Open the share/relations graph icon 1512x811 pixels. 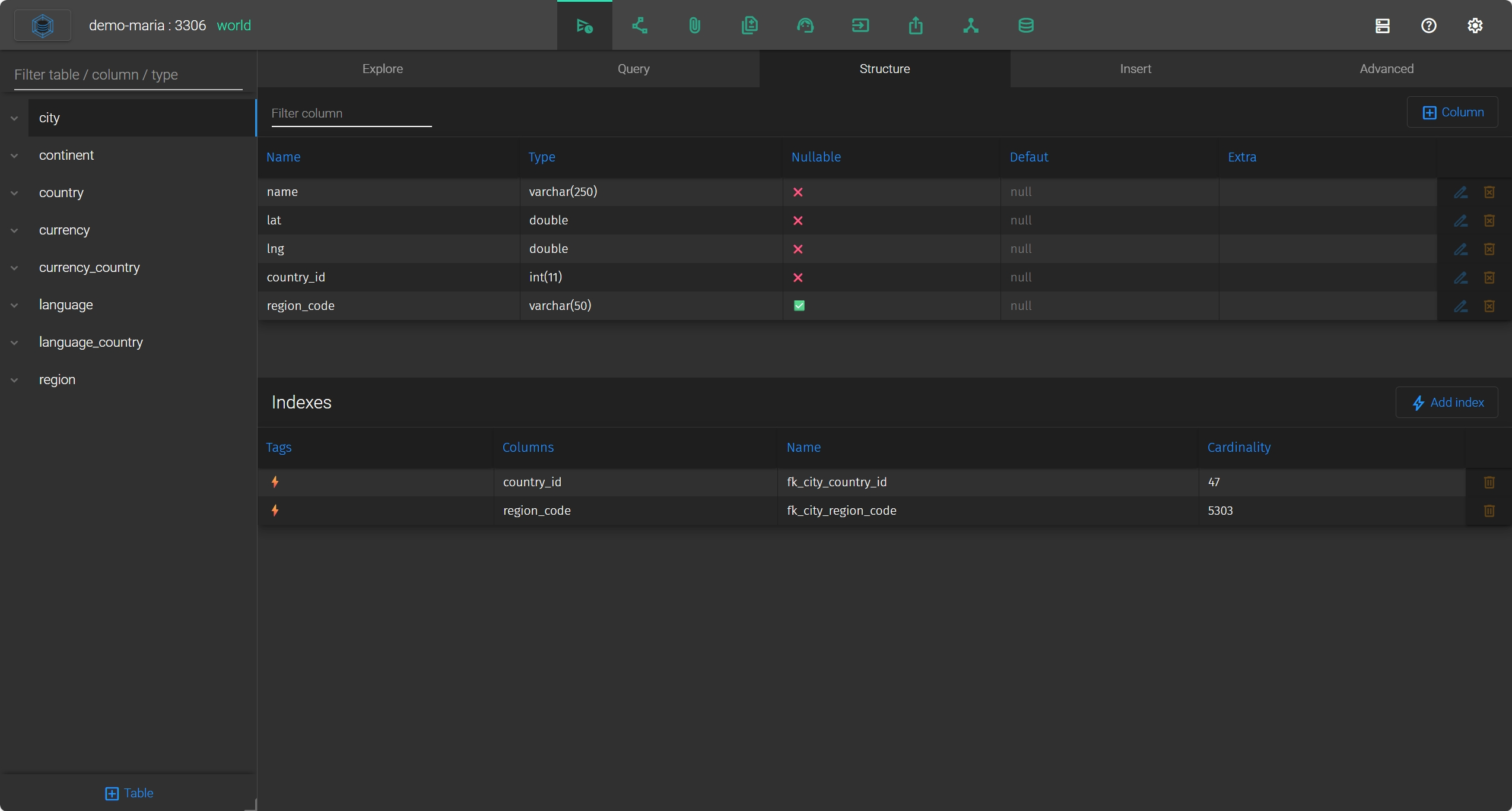pos(639,26)
